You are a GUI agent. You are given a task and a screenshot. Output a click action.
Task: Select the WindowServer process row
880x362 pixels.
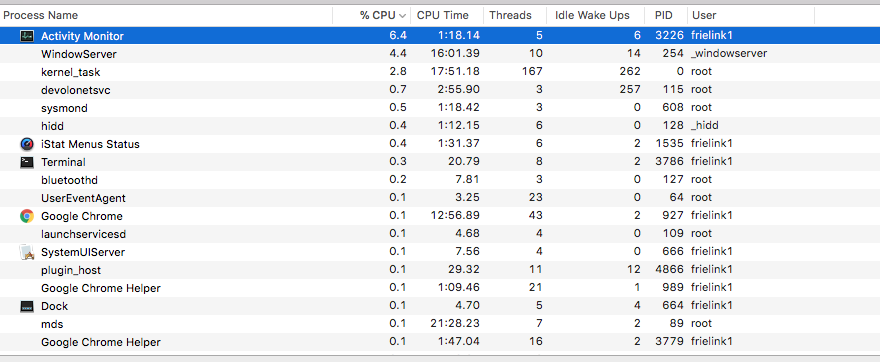pyautogui.click(x=440, y=54)
